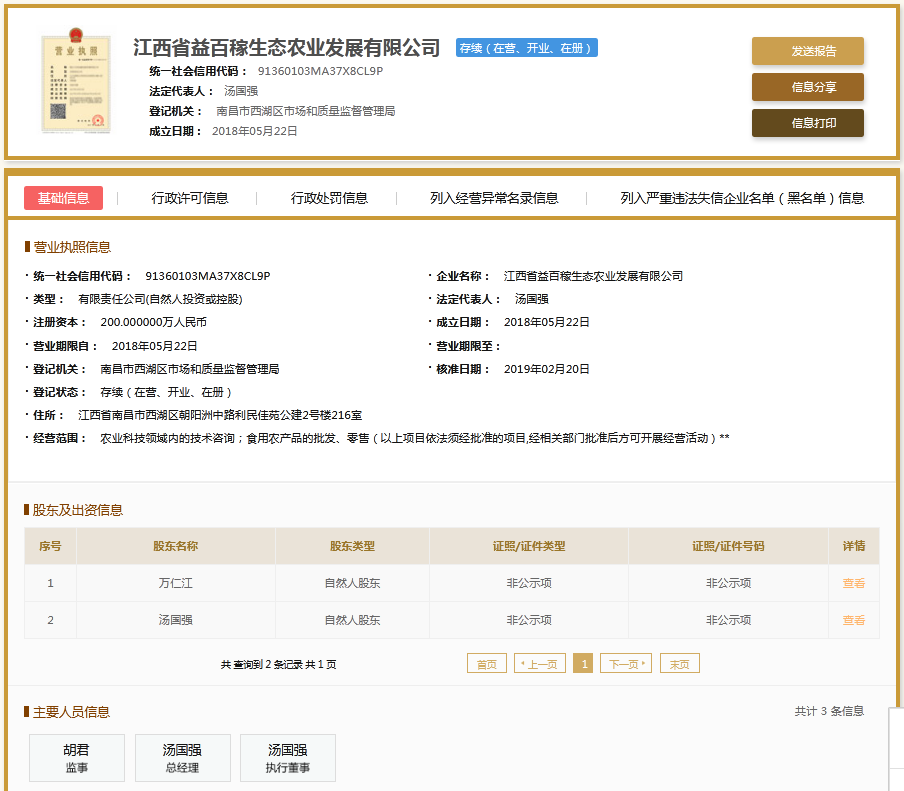The height and width of the screenshot is (791, 904).
Task: Click next page 下一页 button
Action: click(x=626, y=664)
